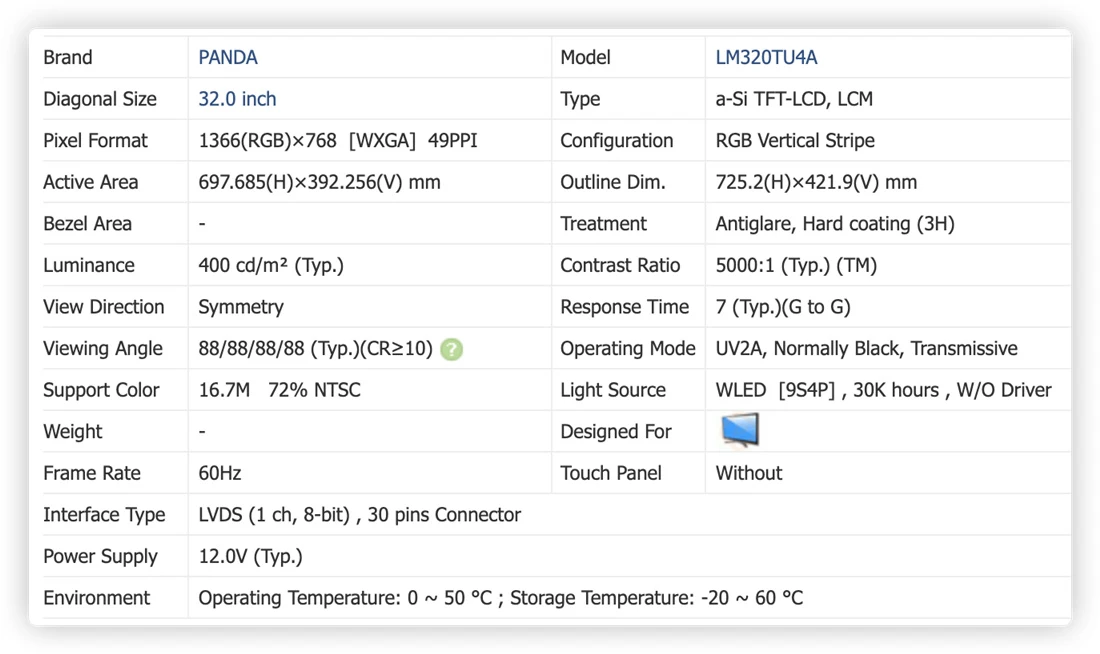
Task: Click the 1366(RGB)×768 [WXGA] 49PPI value
Action: (337, 140)
